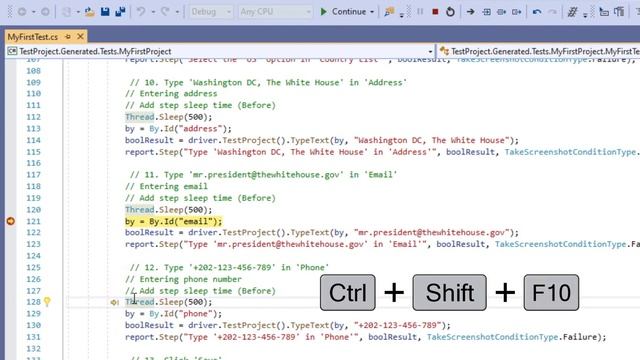
Task: Click the Redo arrow icon
Action: click(x=165, y=12)
